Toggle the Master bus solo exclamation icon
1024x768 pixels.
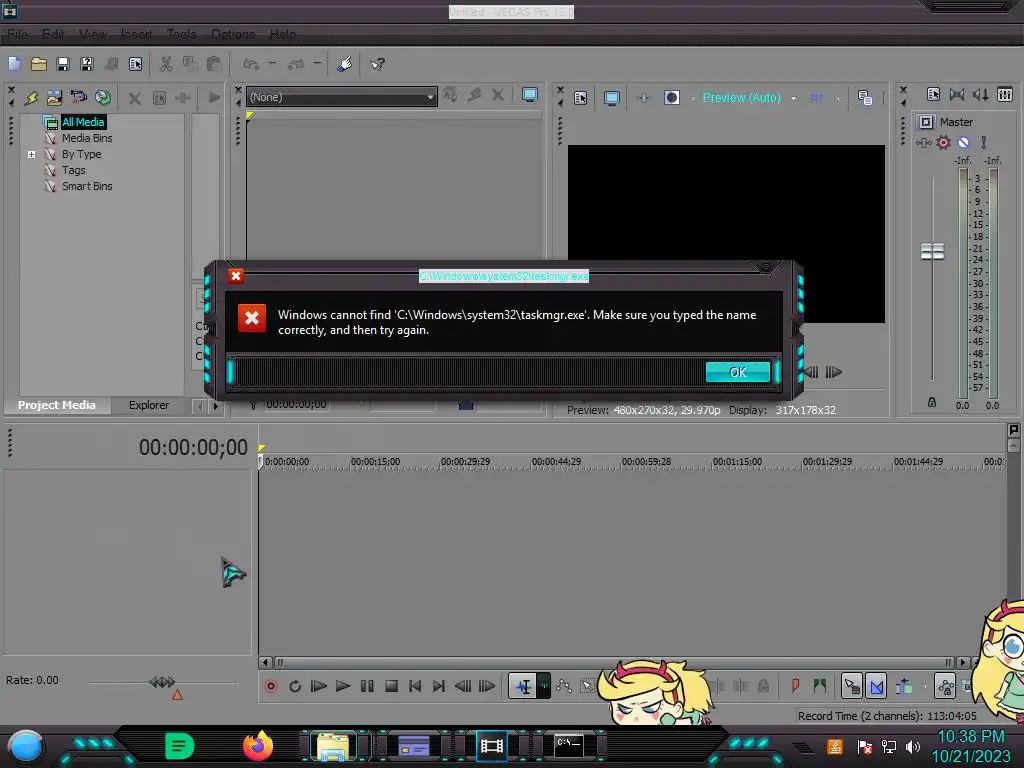984,142
